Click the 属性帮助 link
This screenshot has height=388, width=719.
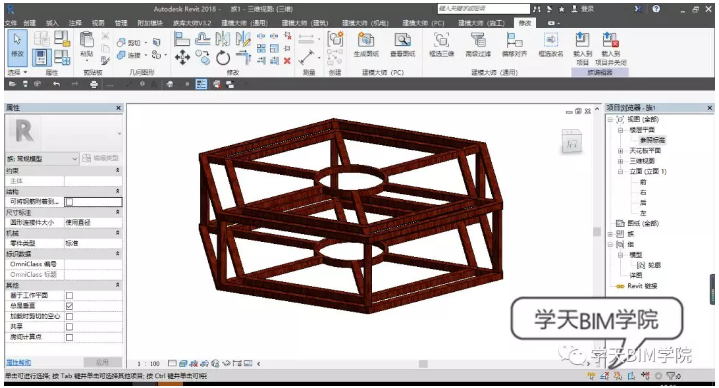pos(19,362)
